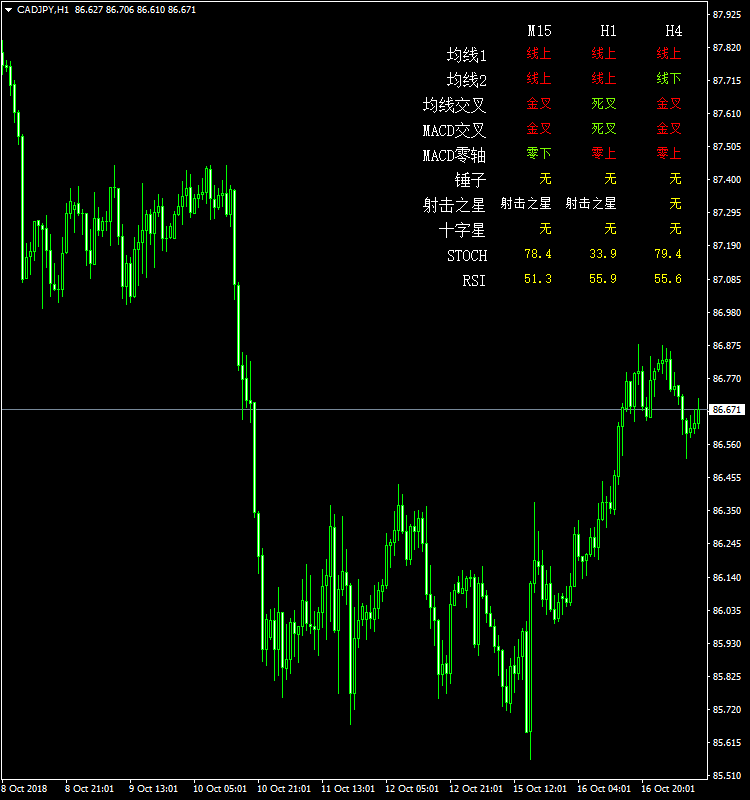The width and height of the screenshot is (750, 800).
Task: Click time axis label 8 Oct 21:01
Action: pyautogui.click(x=89, y=789)
